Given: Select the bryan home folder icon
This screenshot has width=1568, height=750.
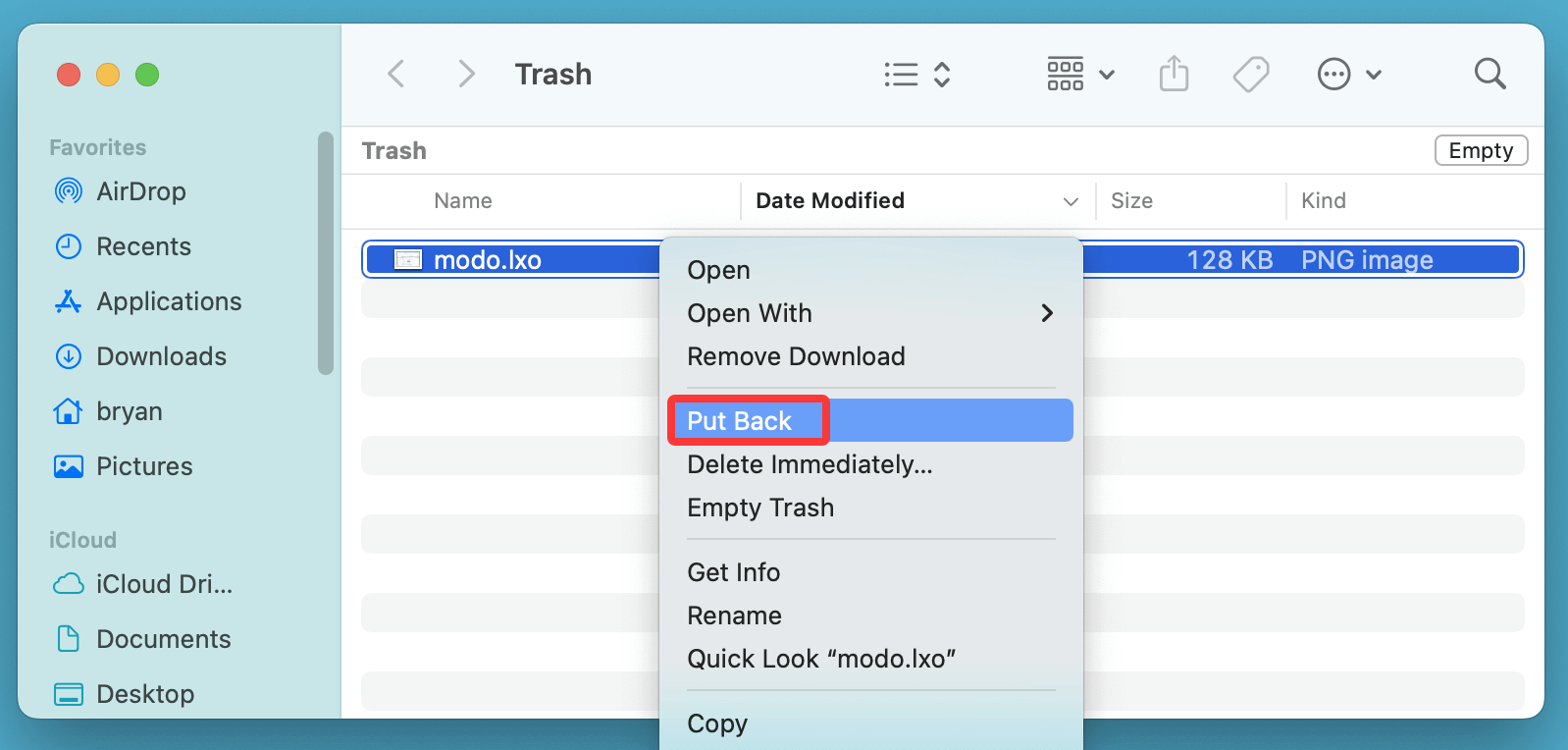Looking at the screenshot, I should (69, 411).
